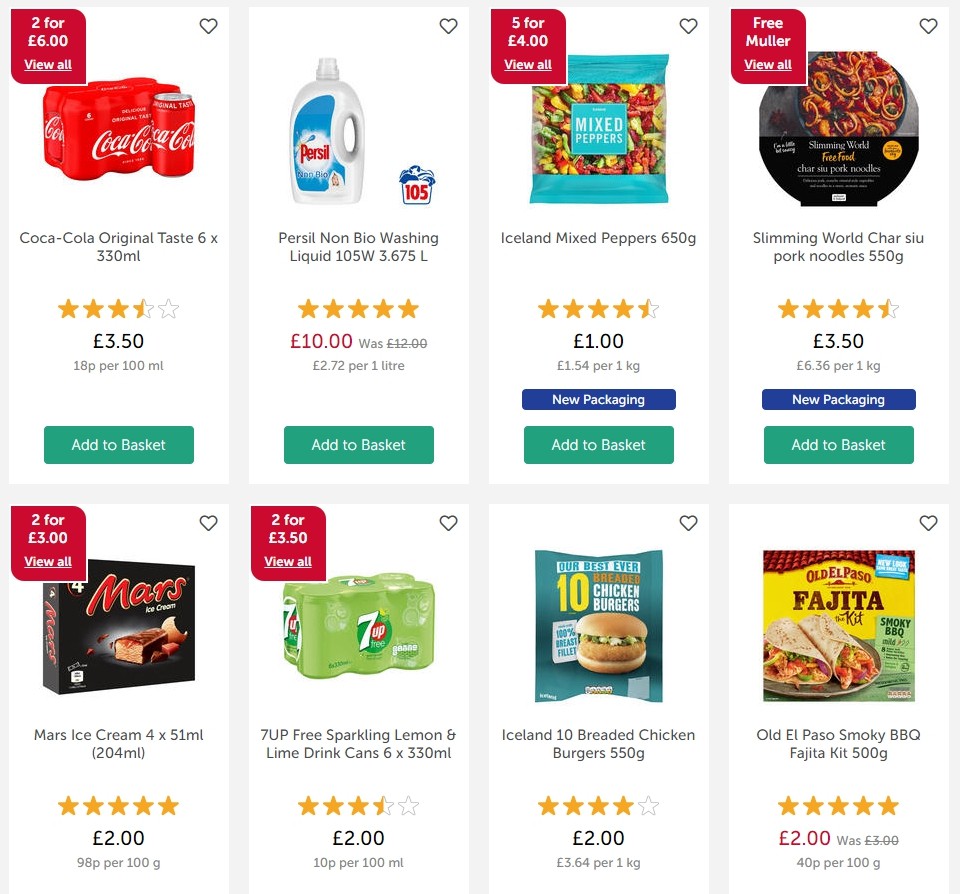Open View all for the 2 for £3.50 deal

[x=288, y=561]
